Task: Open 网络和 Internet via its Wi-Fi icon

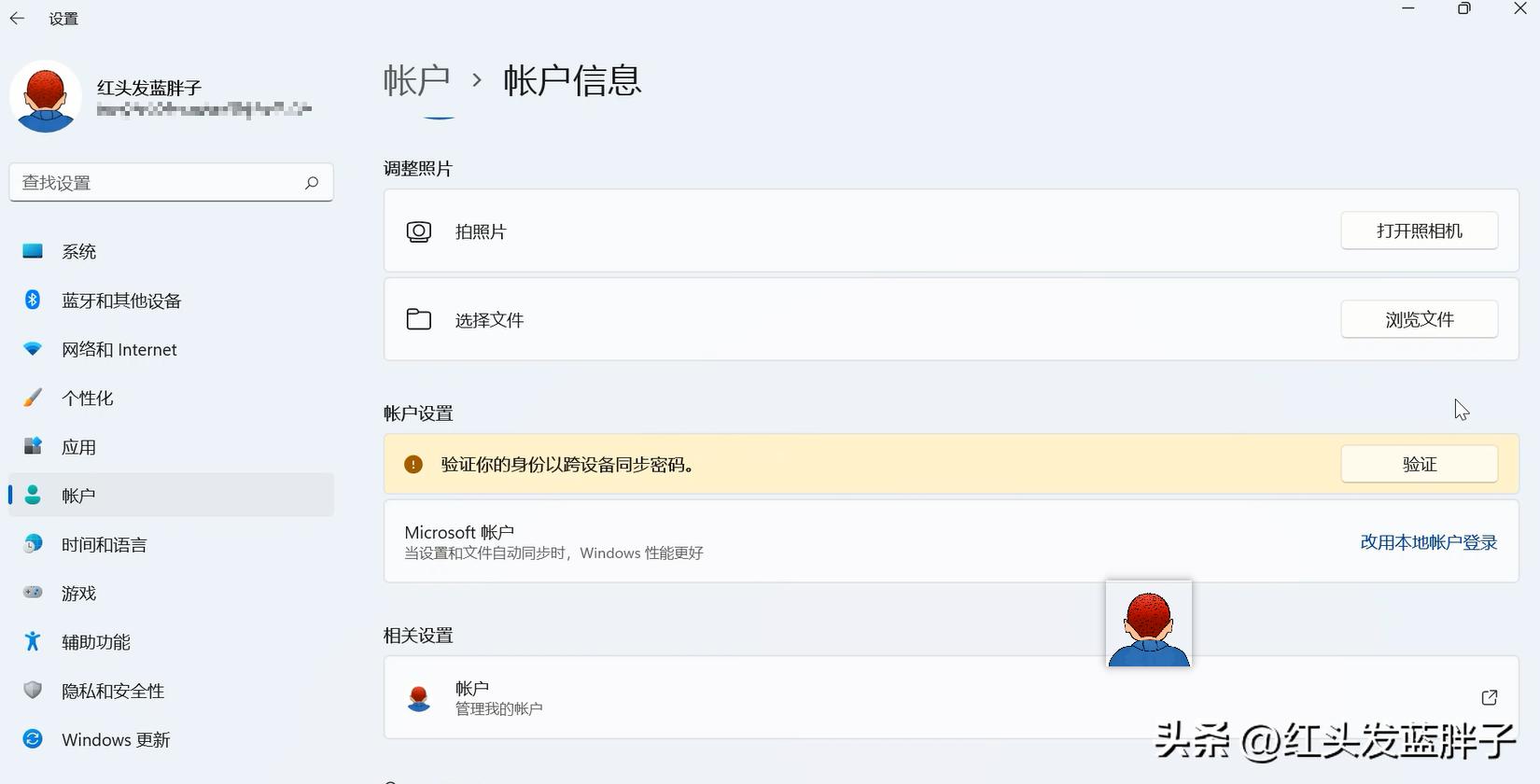Action: point(33,349)
